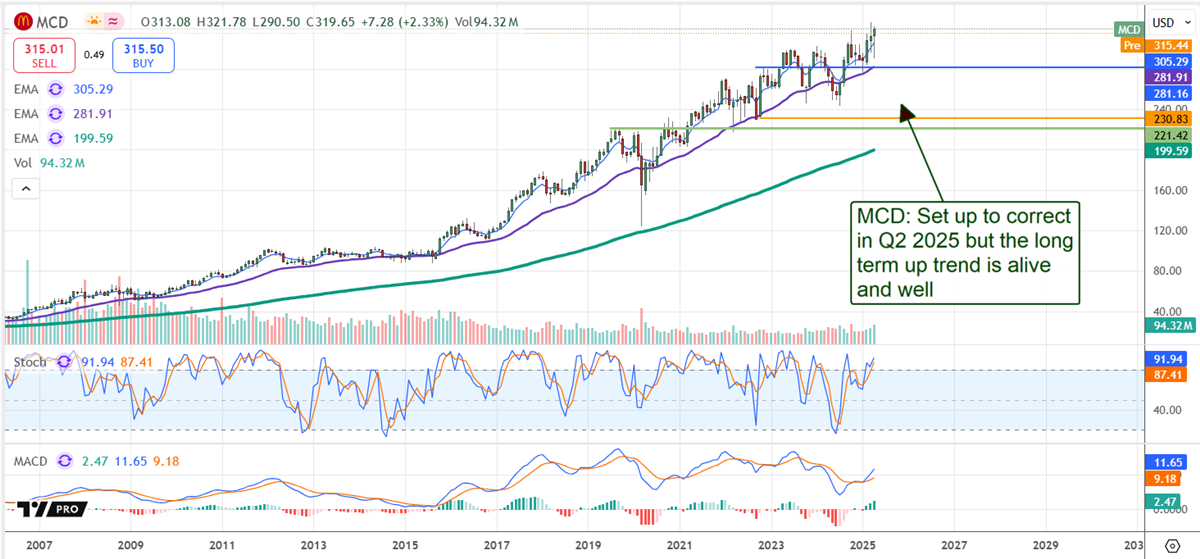Click the blue 281.16 price-axis label
This screenshot has width=1200, height=559.
pyautogui.click(x=1168, y=93)
